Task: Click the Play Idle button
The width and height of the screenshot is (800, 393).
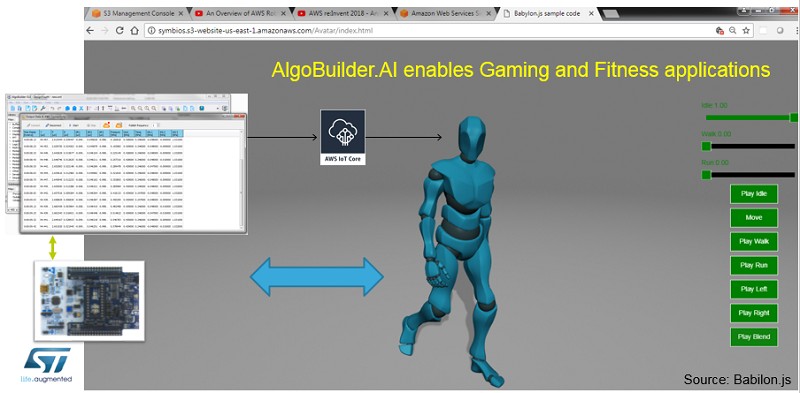Action: click(754, 194)
